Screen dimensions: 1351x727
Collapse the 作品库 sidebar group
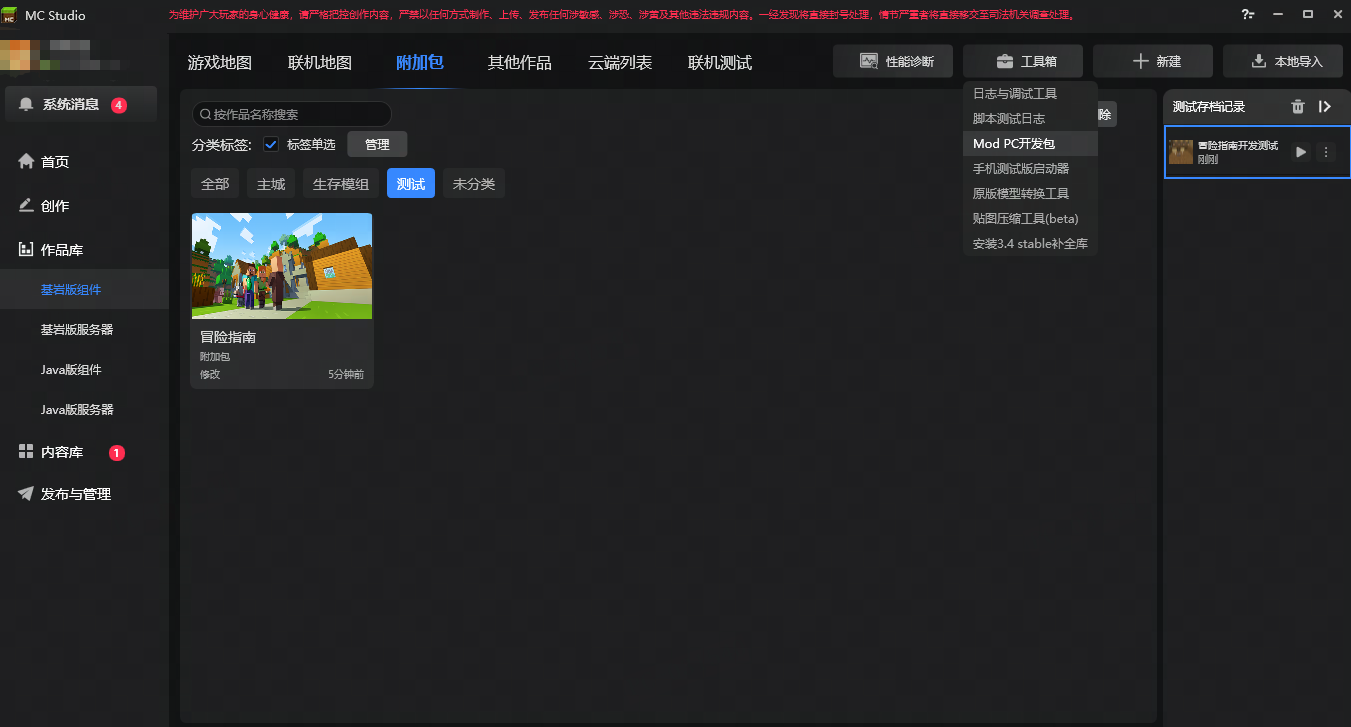62,250
